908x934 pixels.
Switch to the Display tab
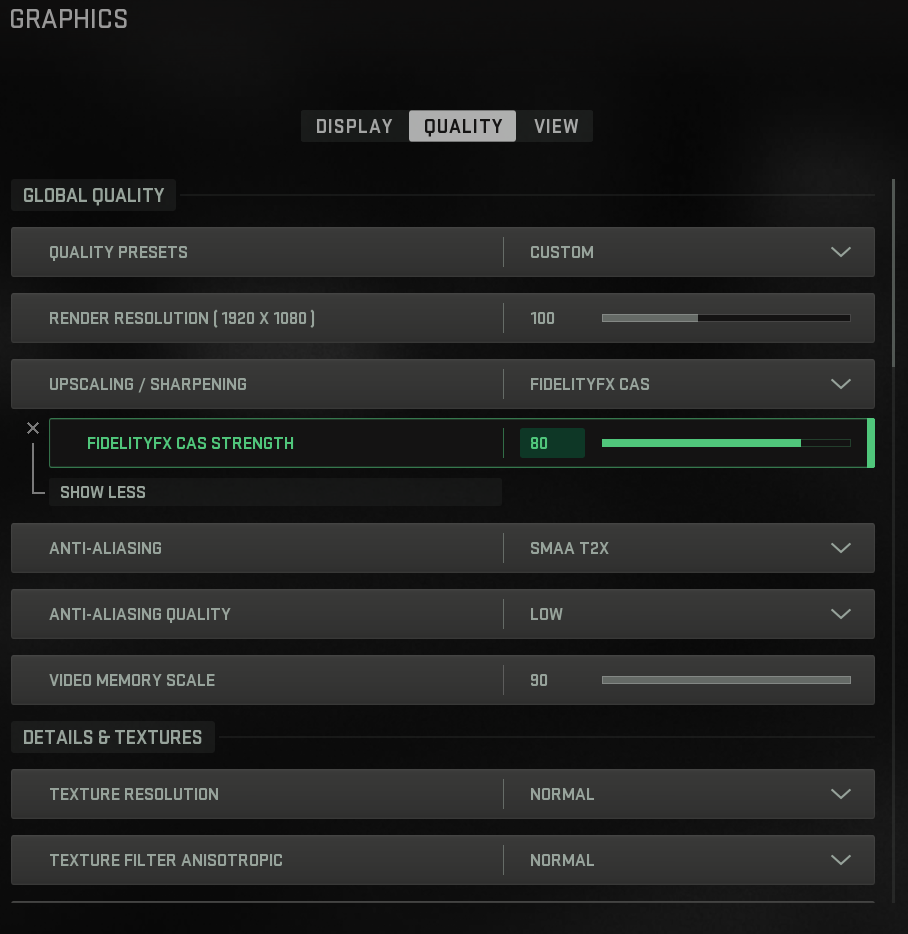pyautogui.click(x=354, y=126)
